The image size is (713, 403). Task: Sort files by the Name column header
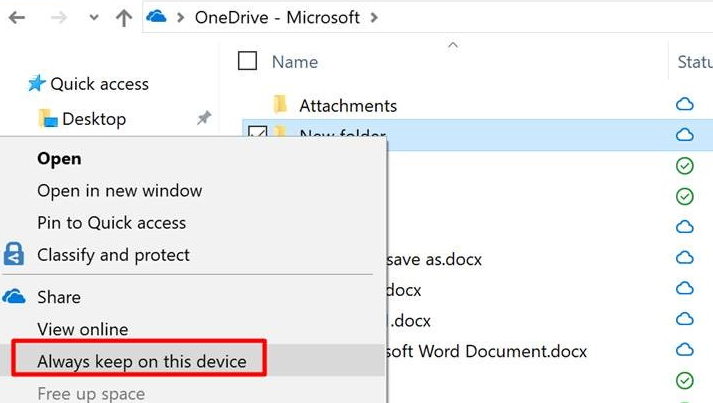pyautogui.click(x=295, y=62)
